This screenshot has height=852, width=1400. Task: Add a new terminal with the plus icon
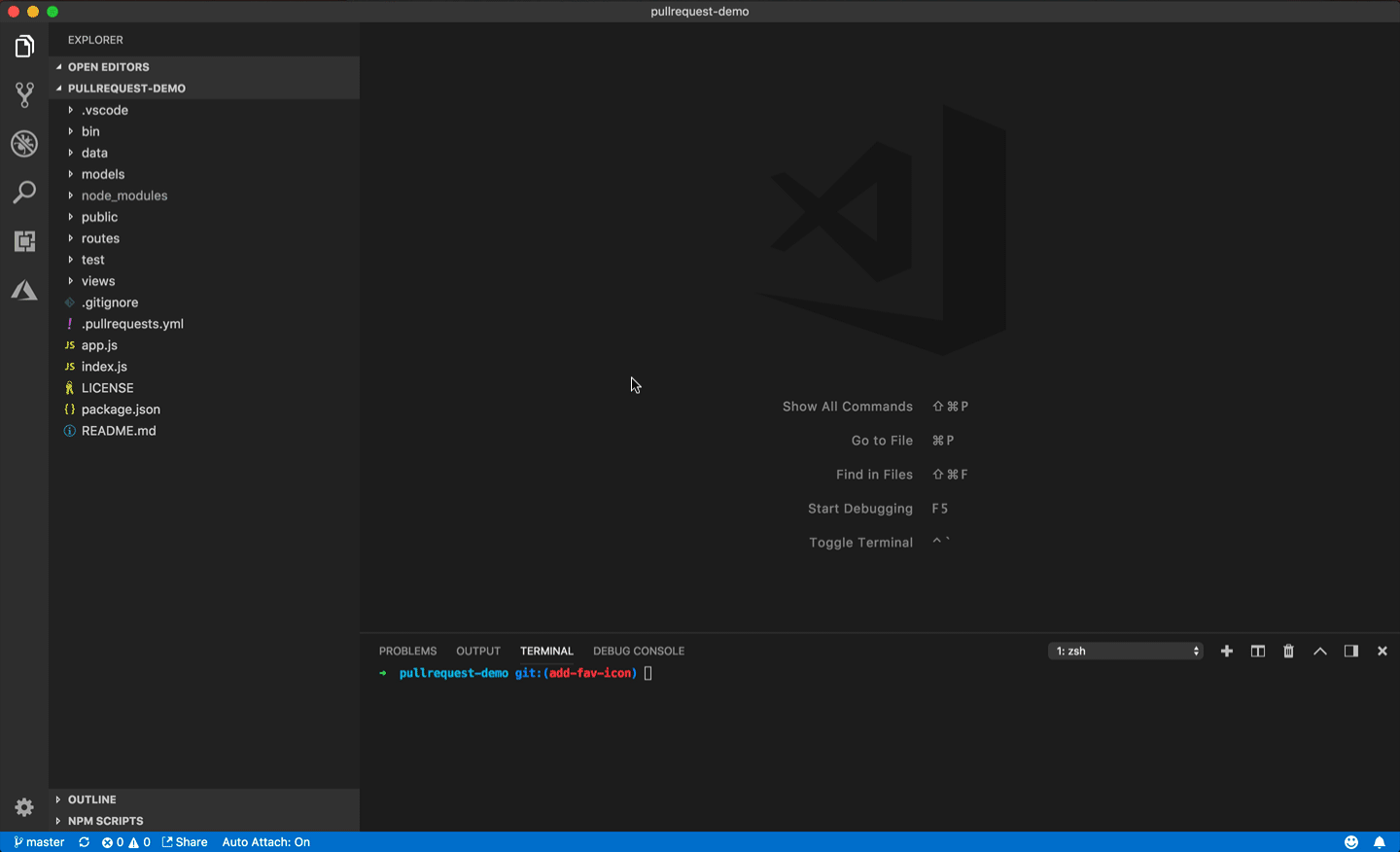1226,651
